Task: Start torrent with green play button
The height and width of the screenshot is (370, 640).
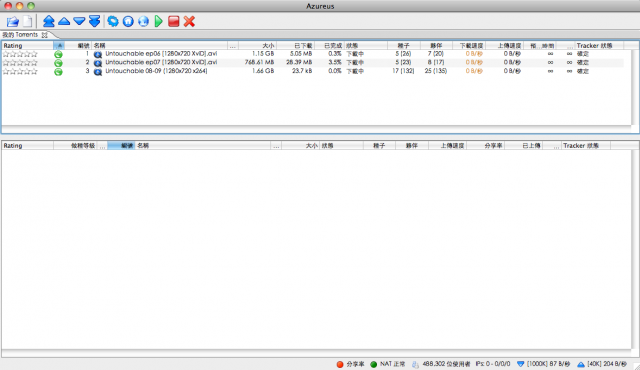Action: coord(159,21)
